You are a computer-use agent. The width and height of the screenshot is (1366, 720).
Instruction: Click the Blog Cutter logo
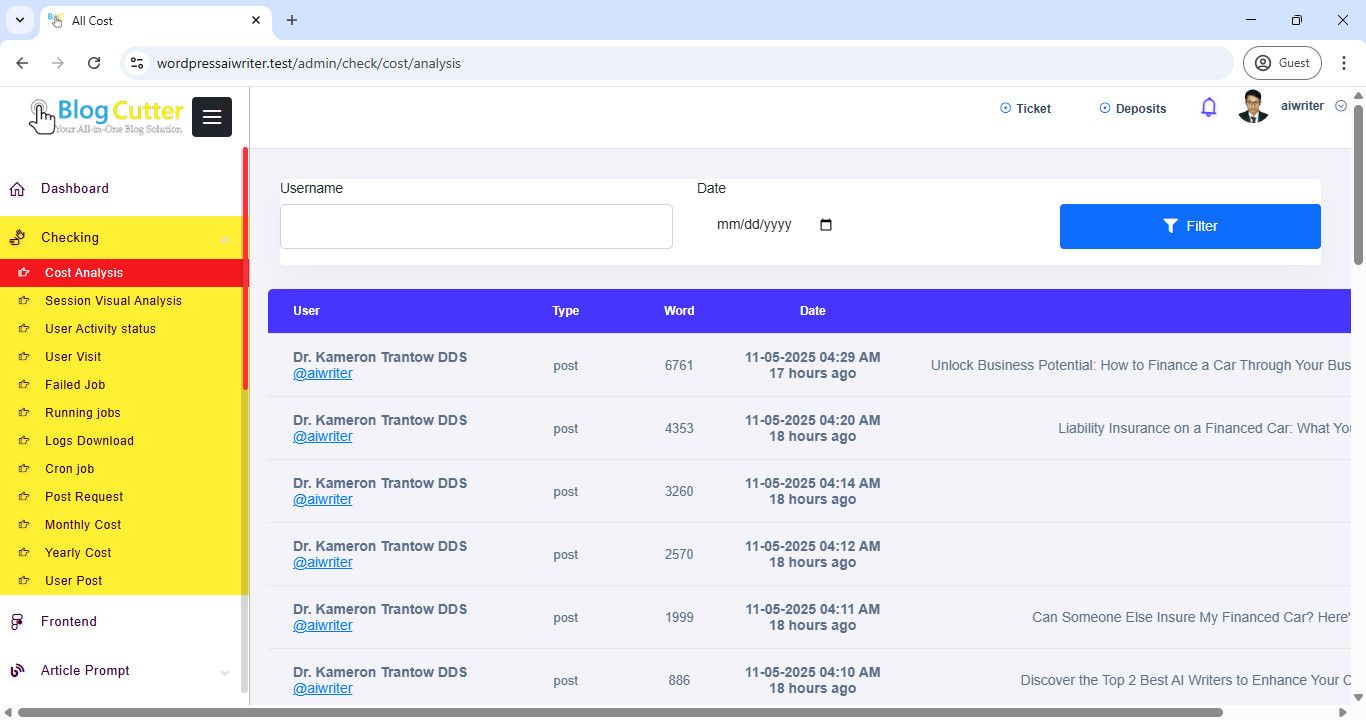pyautogui.click(x=106, y=116)
